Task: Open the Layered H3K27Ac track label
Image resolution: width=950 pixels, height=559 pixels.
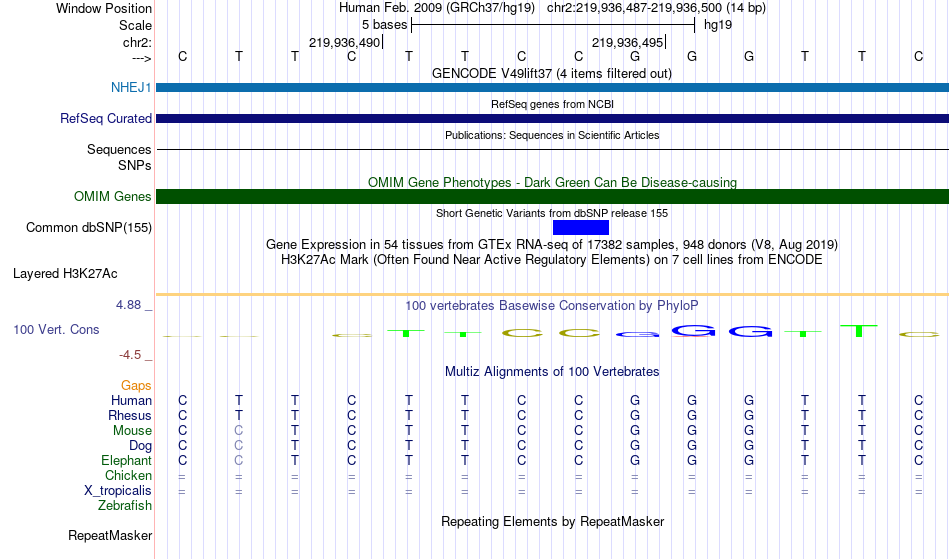Action: [x=65, y=274]
